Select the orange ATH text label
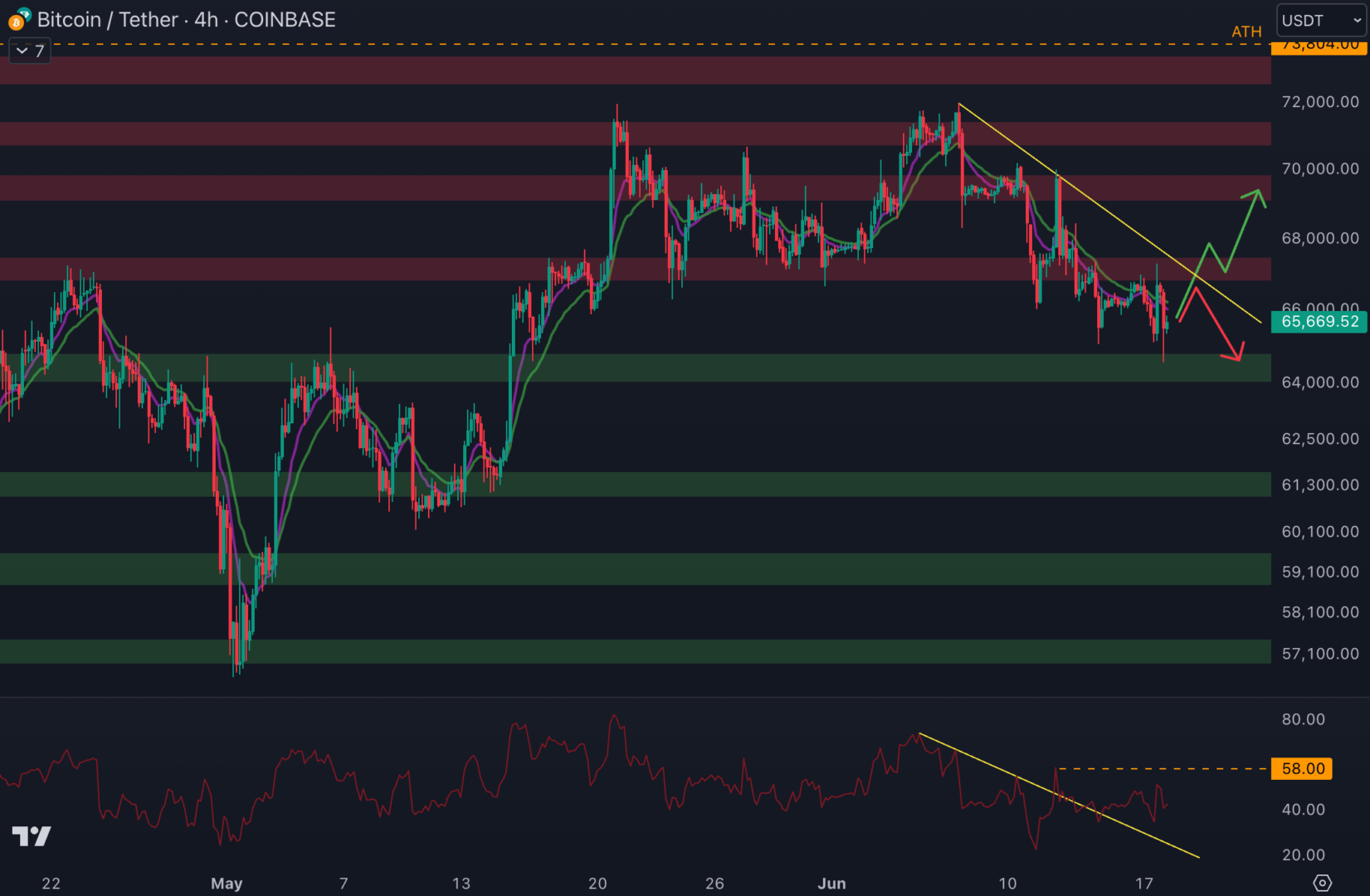 [1246, 32]
